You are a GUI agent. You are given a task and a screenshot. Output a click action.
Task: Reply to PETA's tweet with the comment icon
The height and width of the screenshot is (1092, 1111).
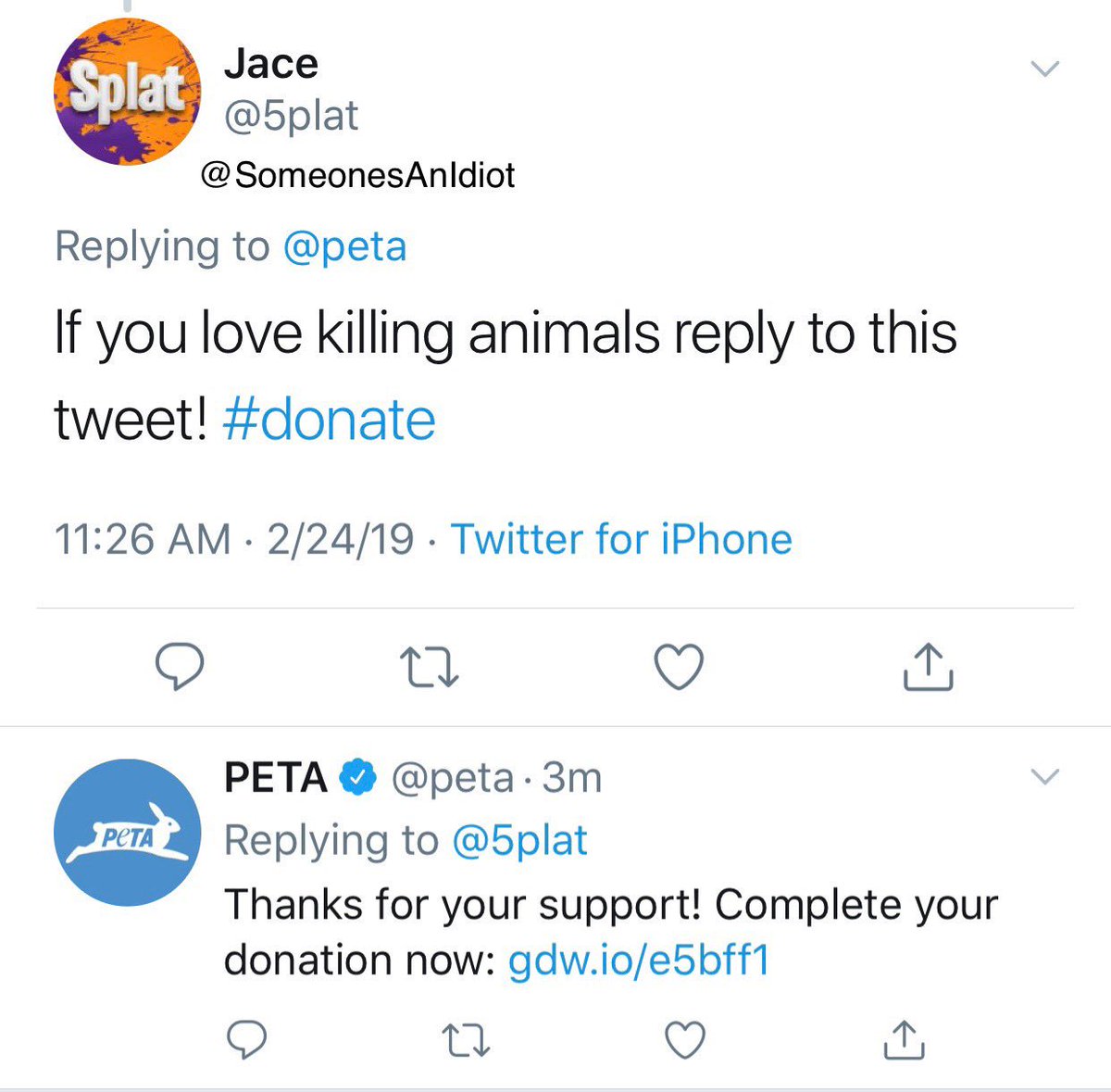click(247, 1040)
